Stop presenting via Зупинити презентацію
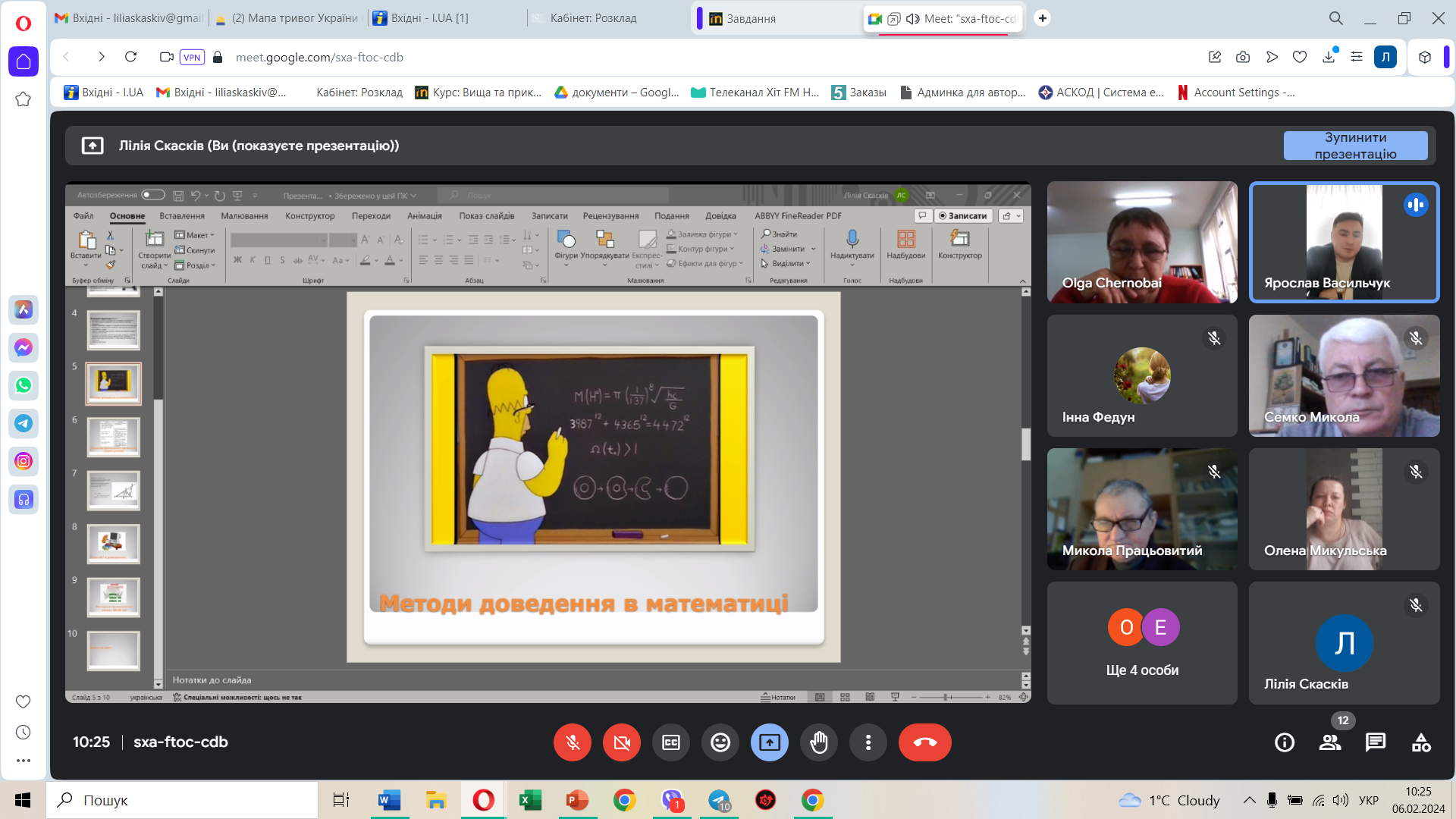 click(x=1356, y=146)
